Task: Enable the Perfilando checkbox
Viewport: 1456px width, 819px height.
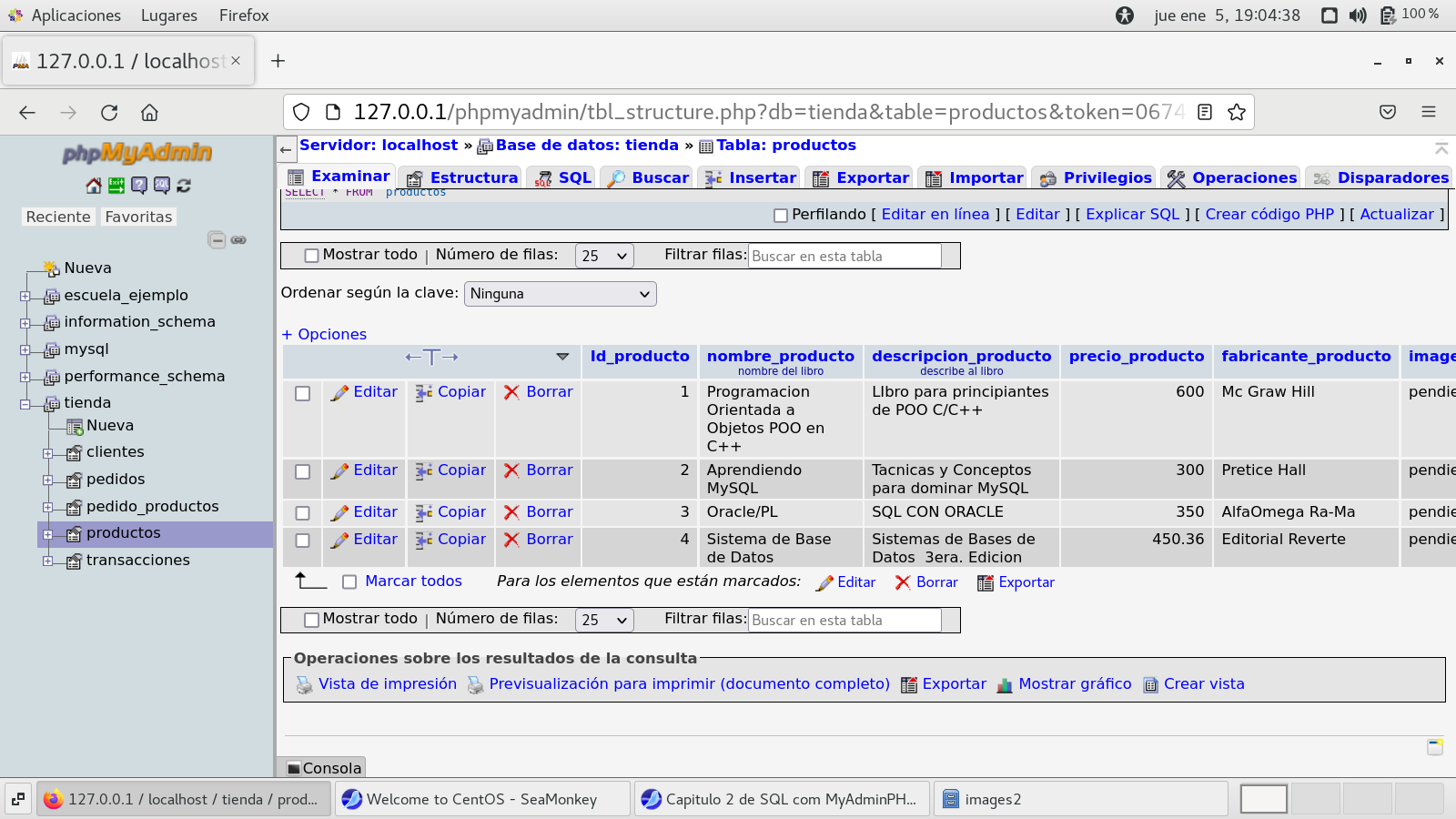Action: pyautogui.click(x=780, y=216)
